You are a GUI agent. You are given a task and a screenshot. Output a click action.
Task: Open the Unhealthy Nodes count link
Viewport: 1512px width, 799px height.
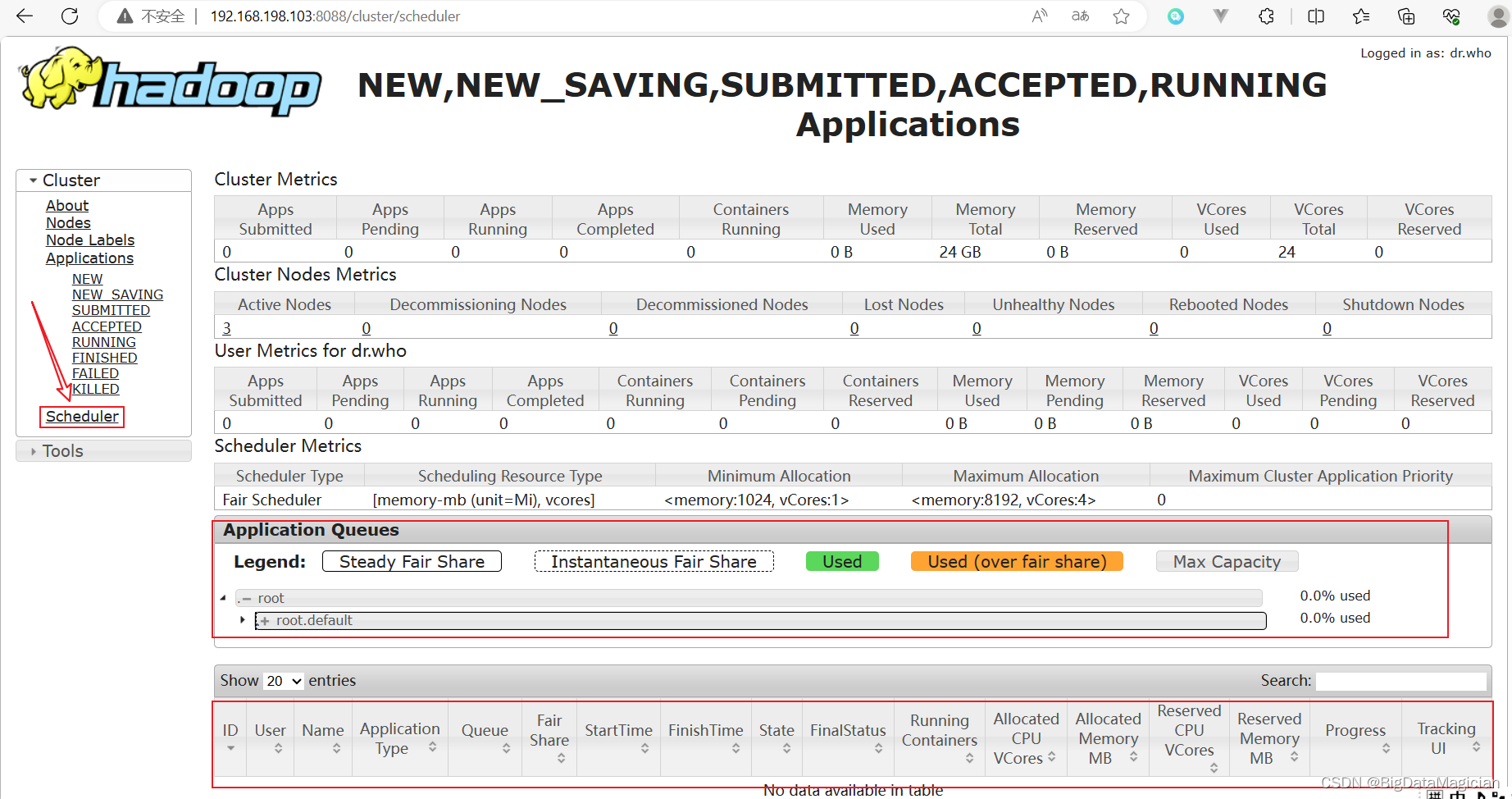click(977, 328)
